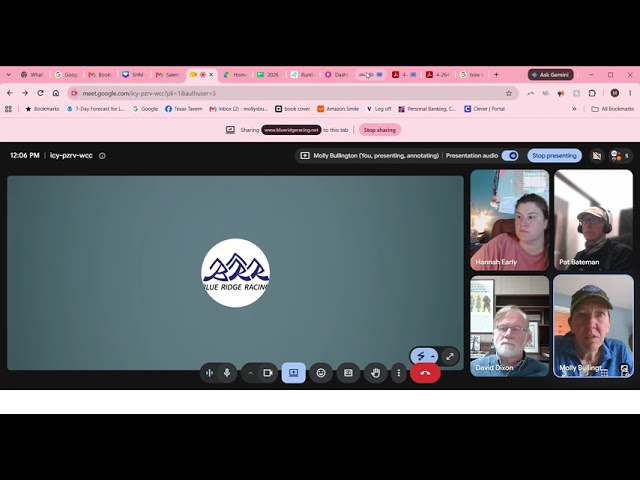Switch to the RunG tab
The image size is (640, 480).
click(302, 75)
